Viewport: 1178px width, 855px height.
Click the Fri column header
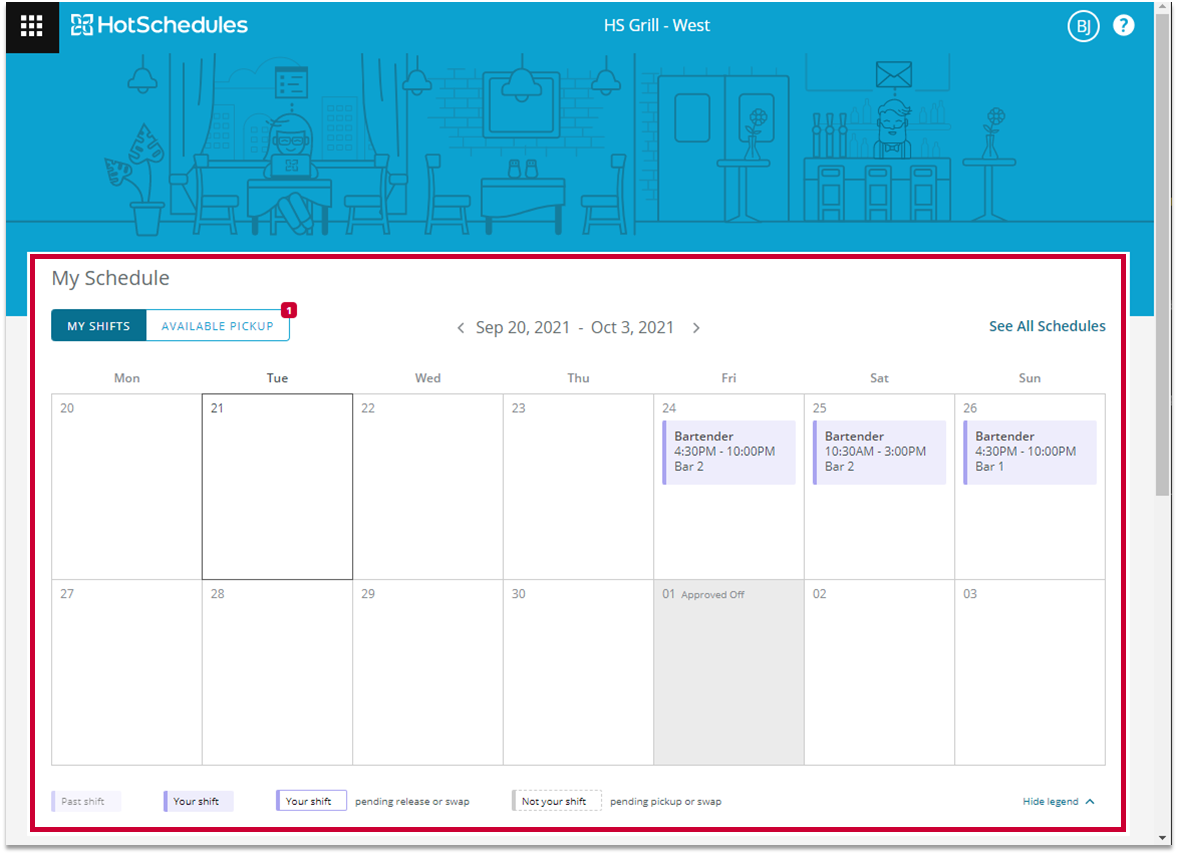click(x=729, y=378)
